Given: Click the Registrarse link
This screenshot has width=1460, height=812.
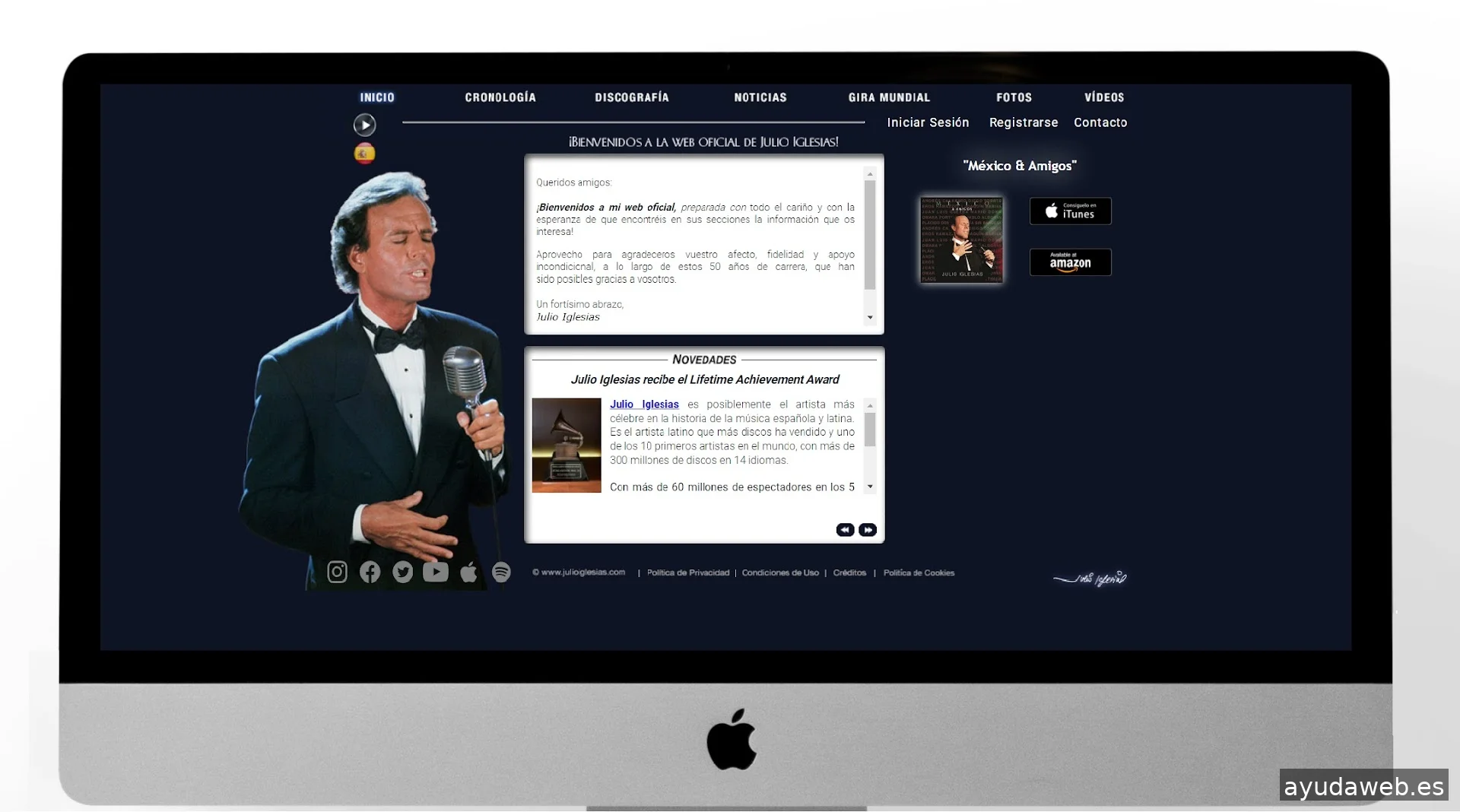Looking at the screenshot, I should pos(1023,122).
